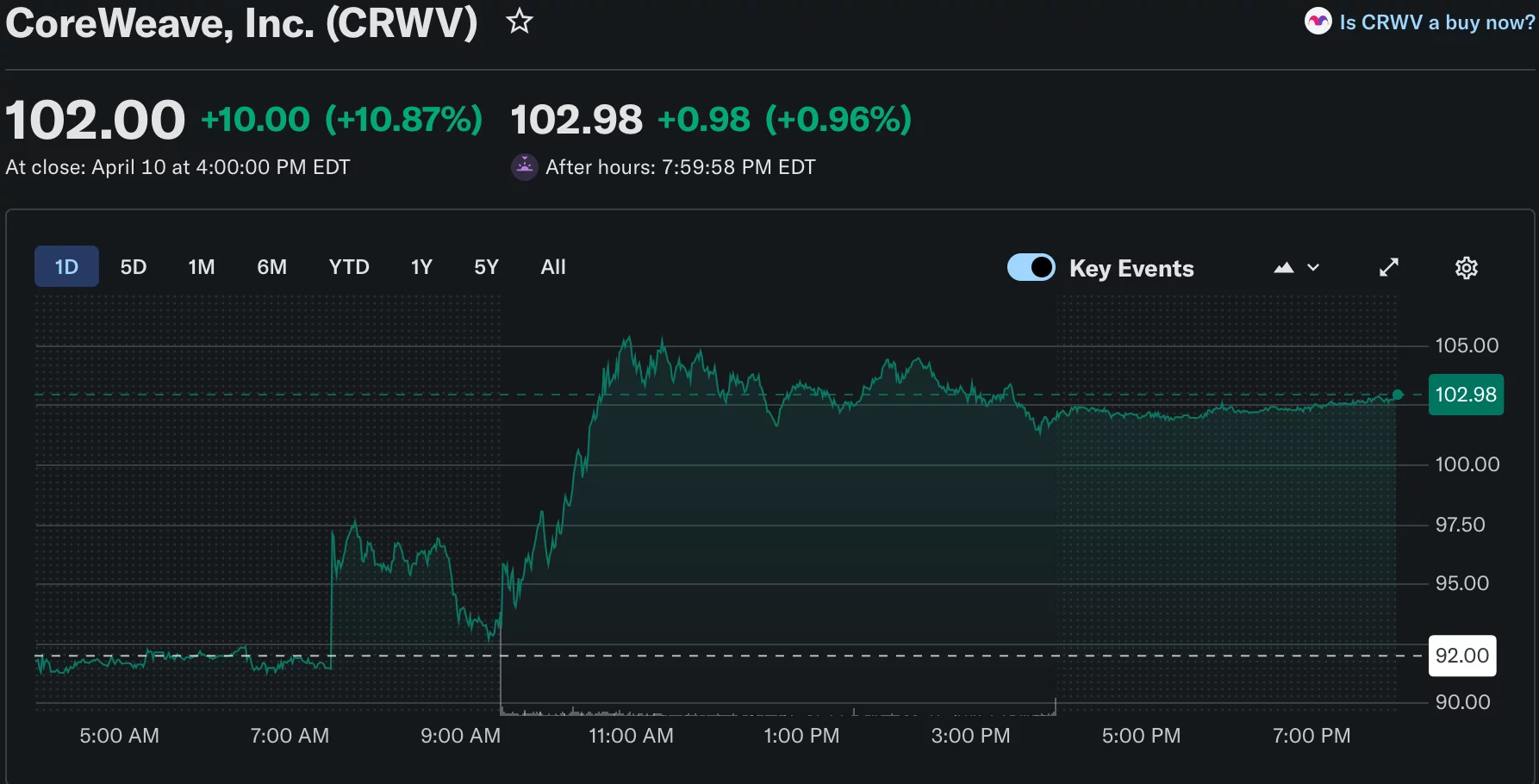
Task: Click the star to follow CRWV
Action: tap(520, 22)
